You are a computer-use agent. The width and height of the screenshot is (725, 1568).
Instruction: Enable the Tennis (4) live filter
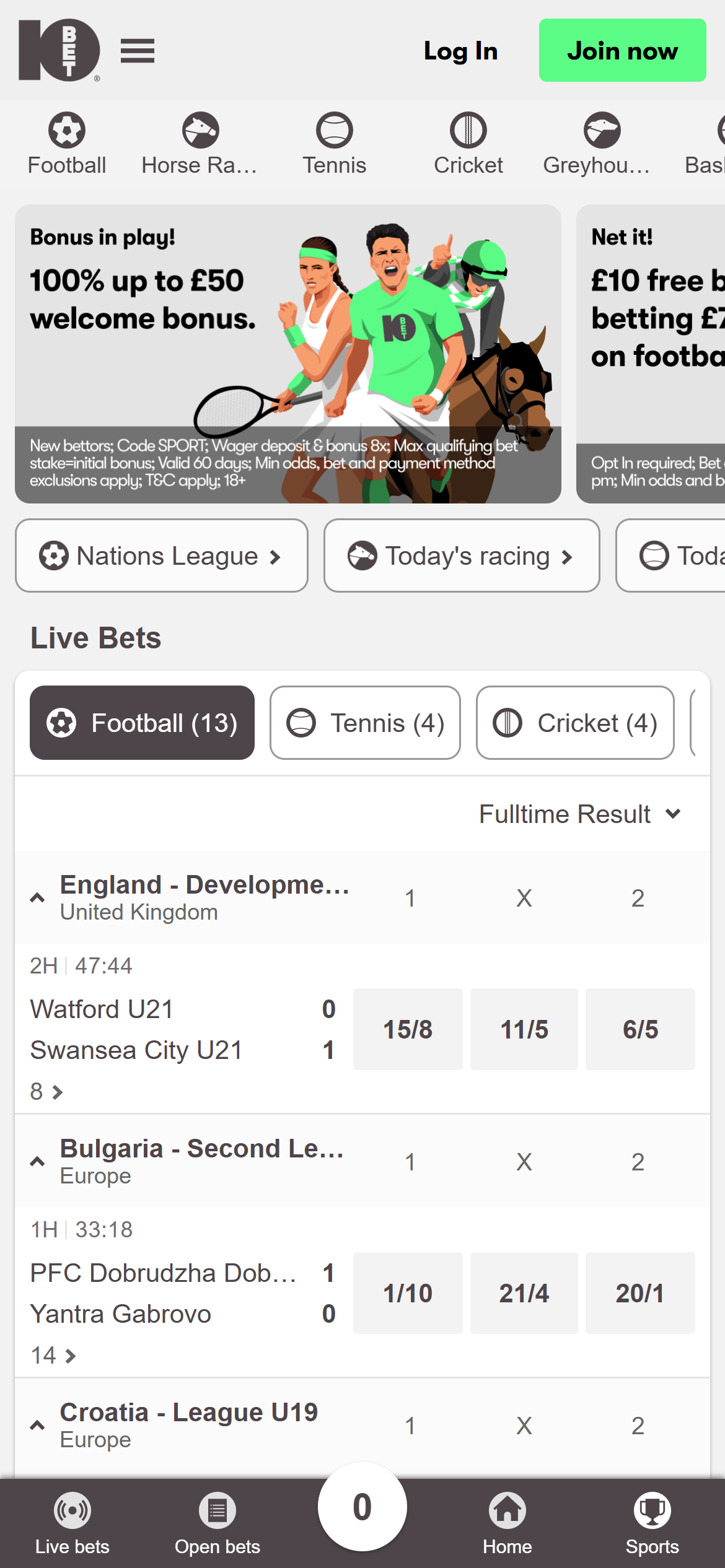[364, 722]
